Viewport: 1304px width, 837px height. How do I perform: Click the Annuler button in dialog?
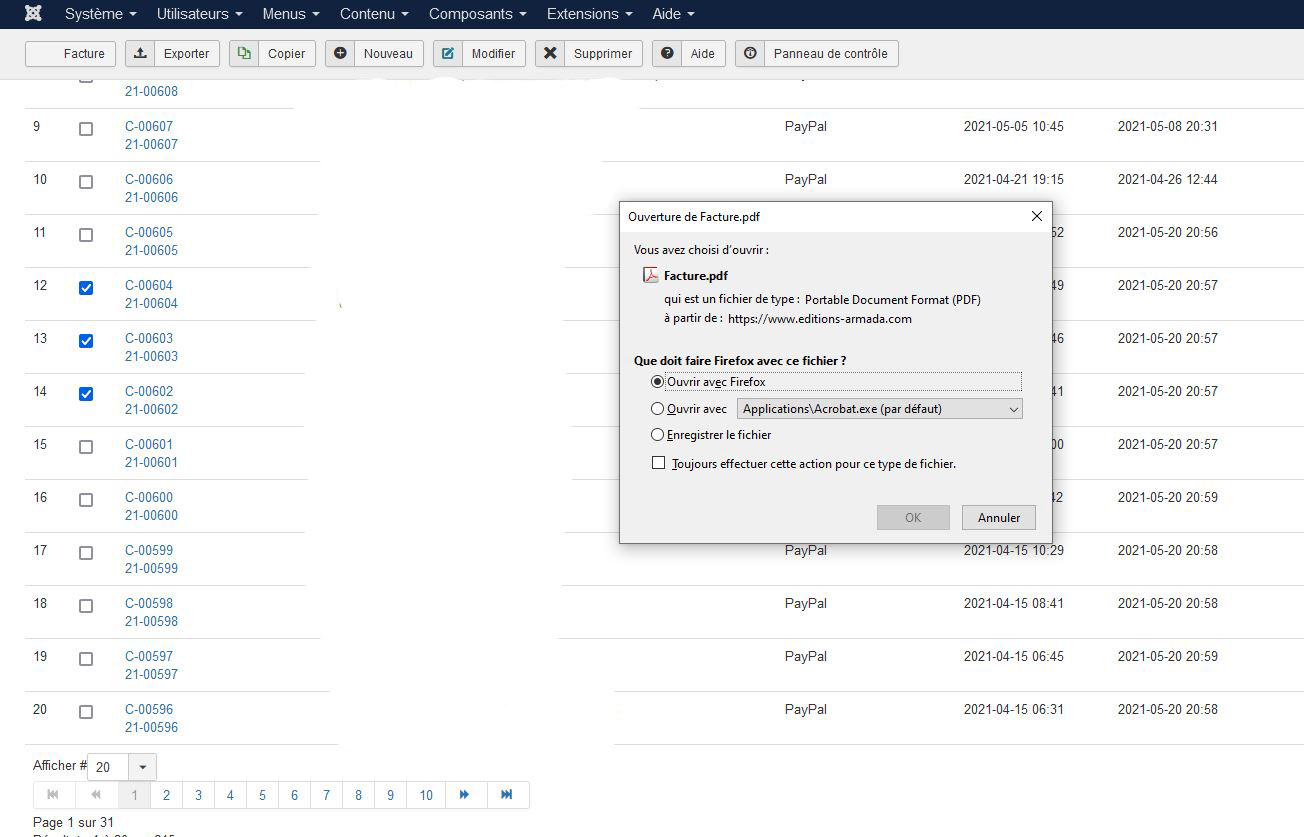[x=999, y=517]
